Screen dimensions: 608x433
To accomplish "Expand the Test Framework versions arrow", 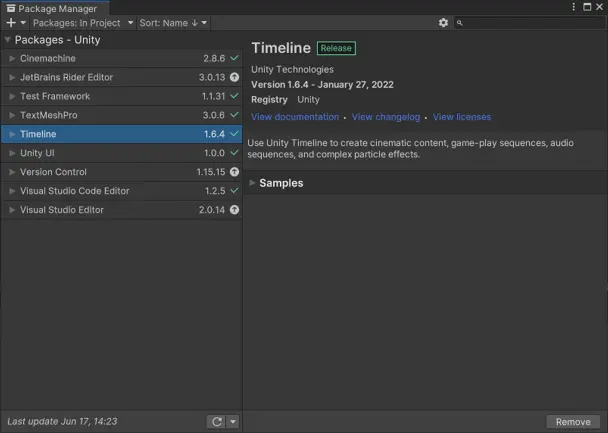I will click(x=12, y=96).
